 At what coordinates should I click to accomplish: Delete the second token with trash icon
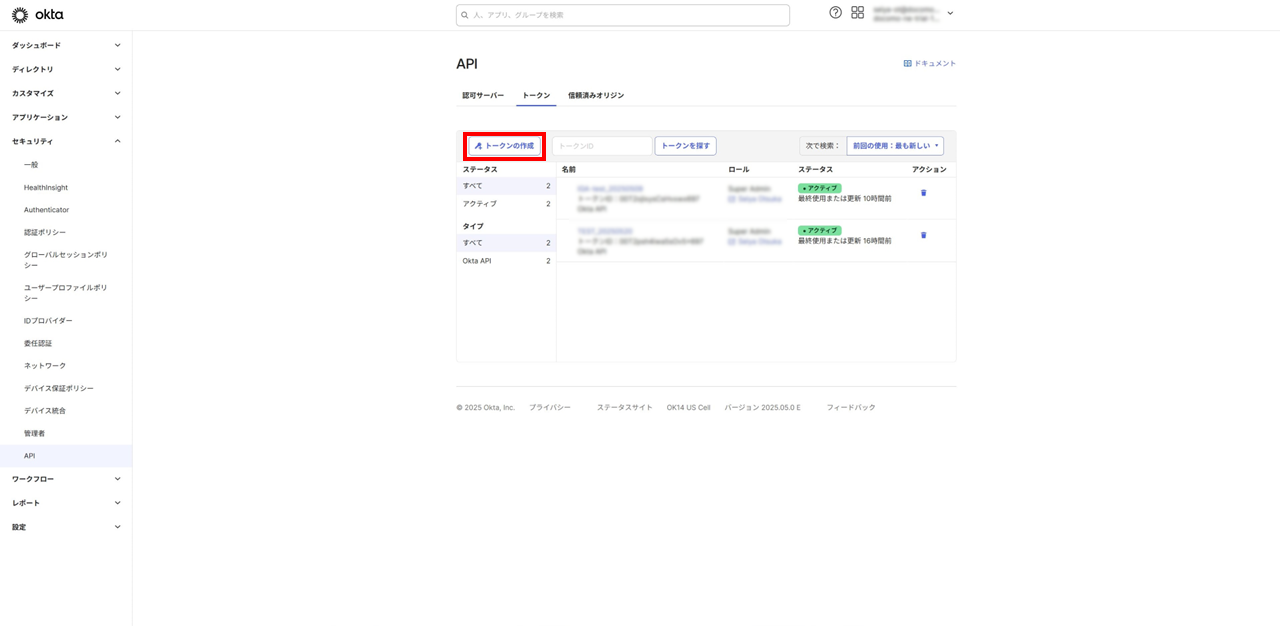pyautogui.click(x=923, y=235)
